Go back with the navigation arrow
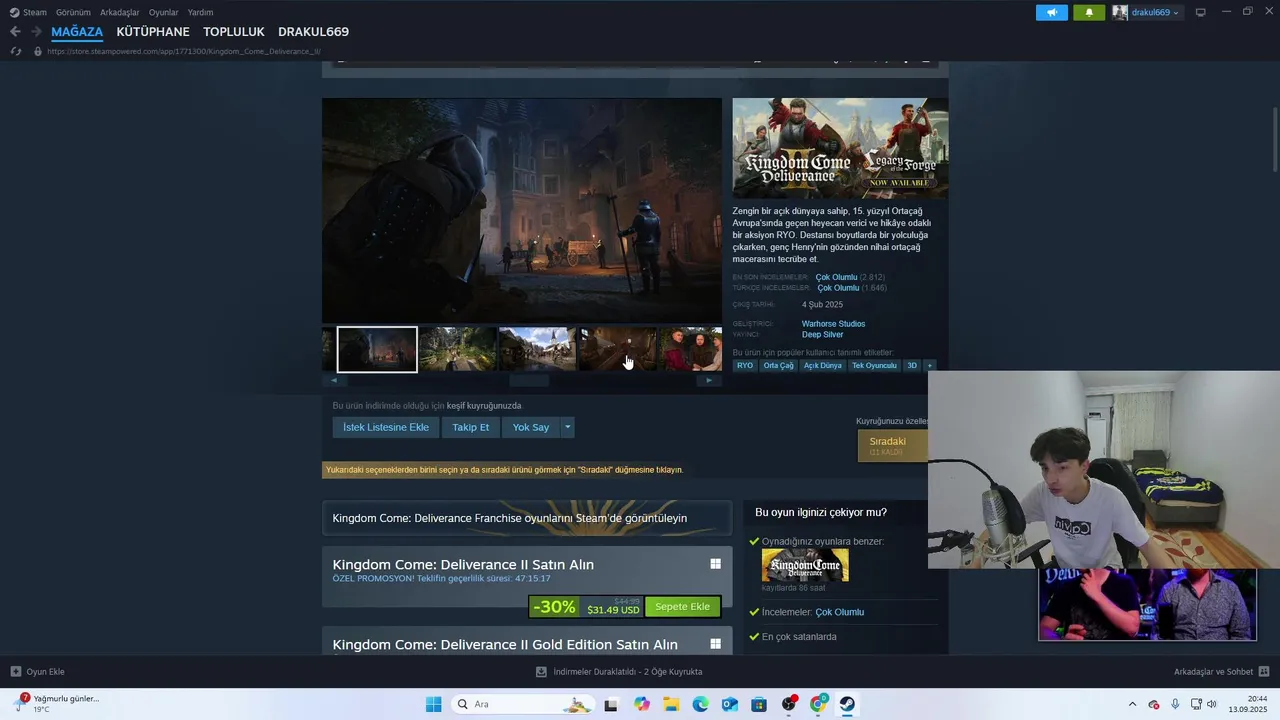 point(15,32)
